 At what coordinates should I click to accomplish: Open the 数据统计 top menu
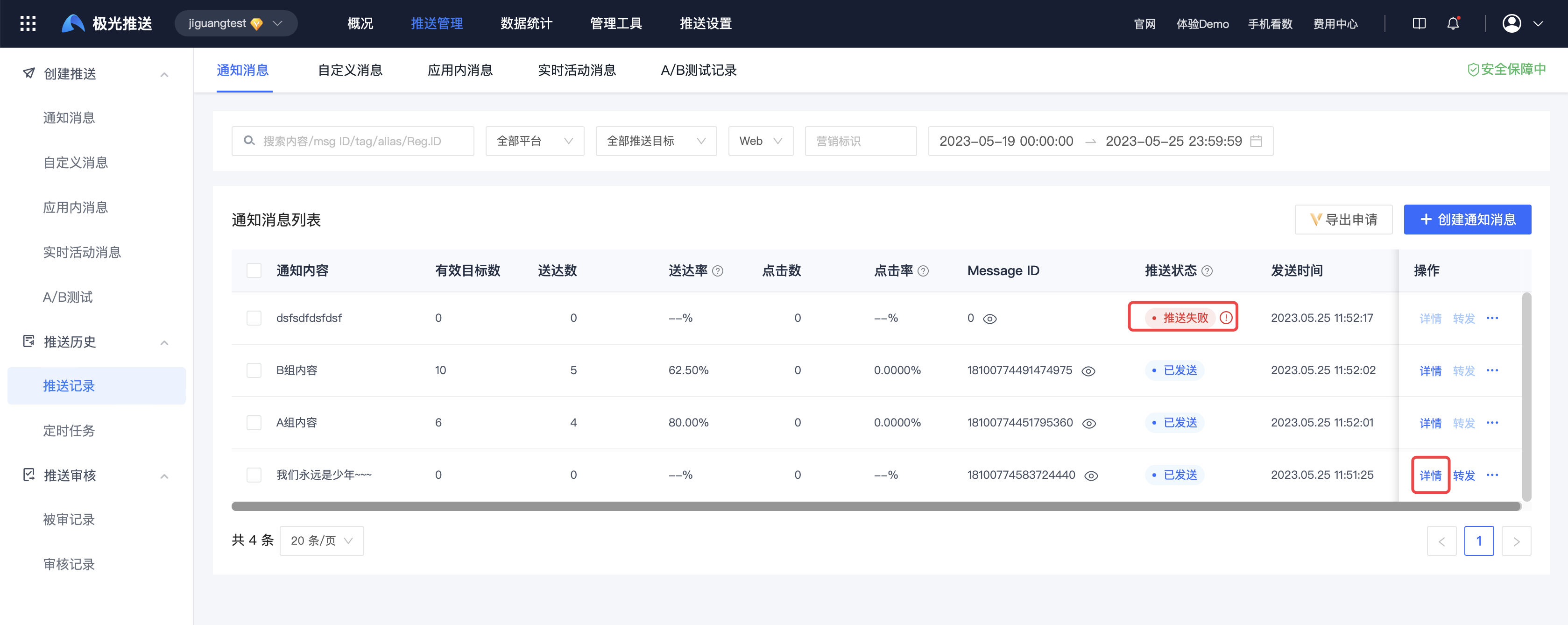[526, 24]
